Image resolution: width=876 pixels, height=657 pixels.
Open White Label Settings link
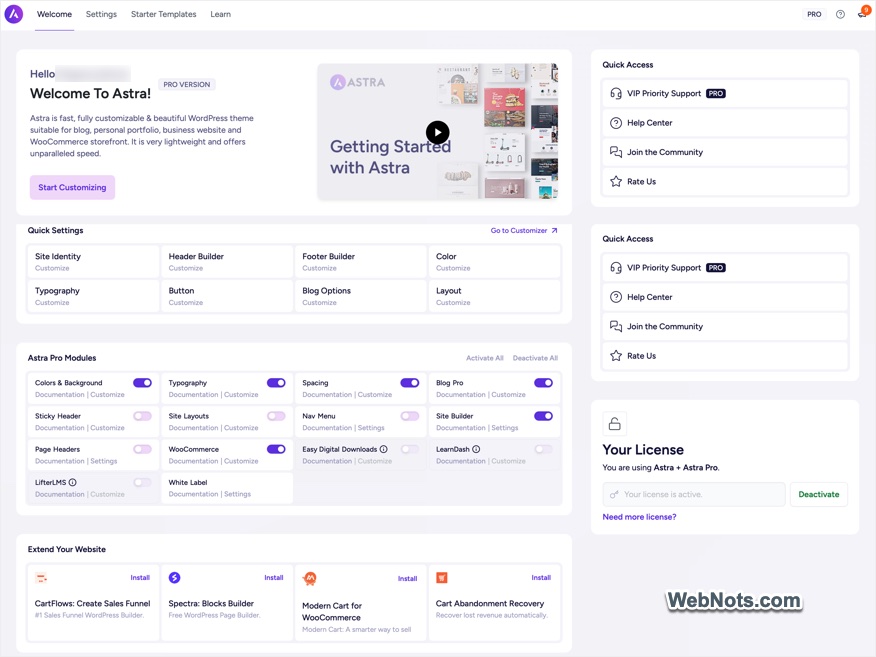237,494
